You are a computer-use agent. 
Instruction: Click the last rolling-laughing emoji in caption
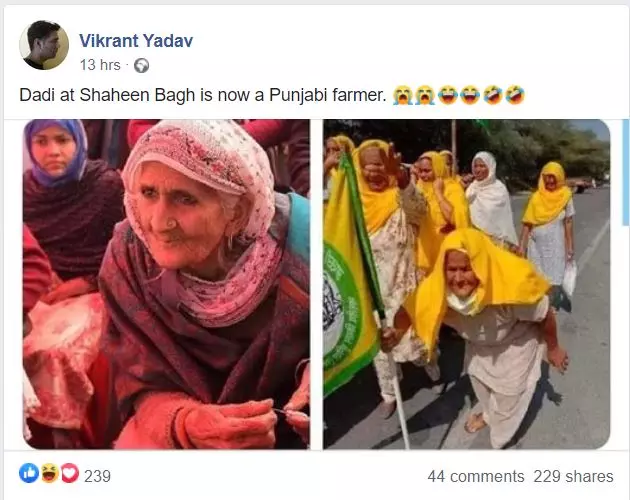[515, 95]
